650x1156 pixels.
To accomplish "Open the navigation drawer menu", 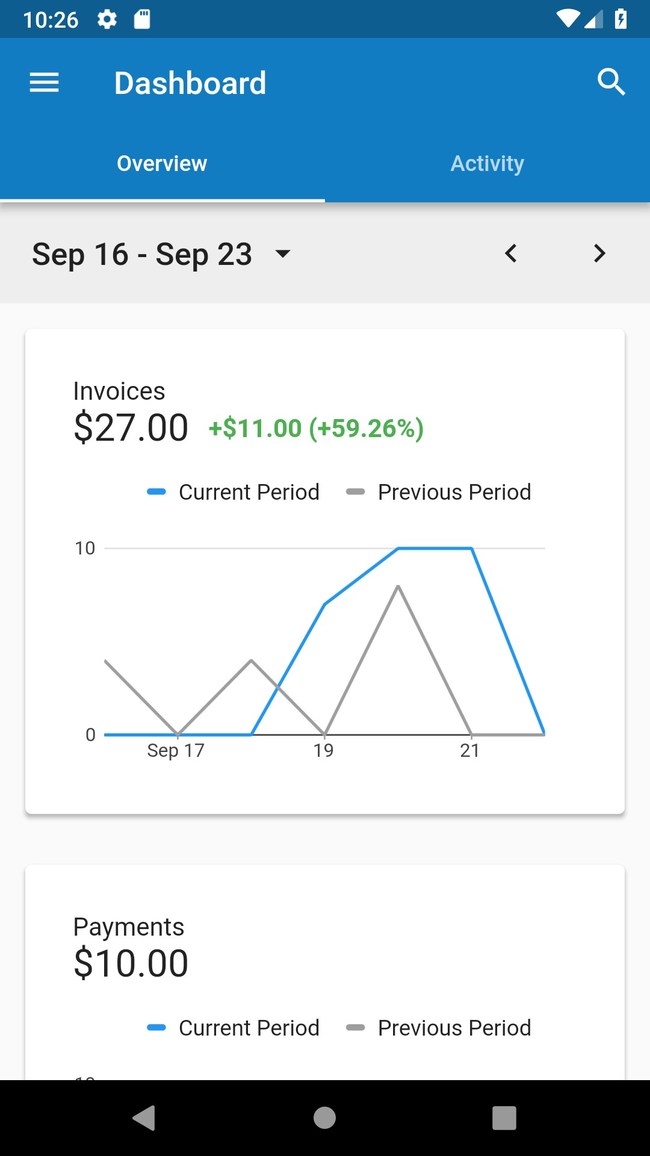I will (x=44, y=82).
